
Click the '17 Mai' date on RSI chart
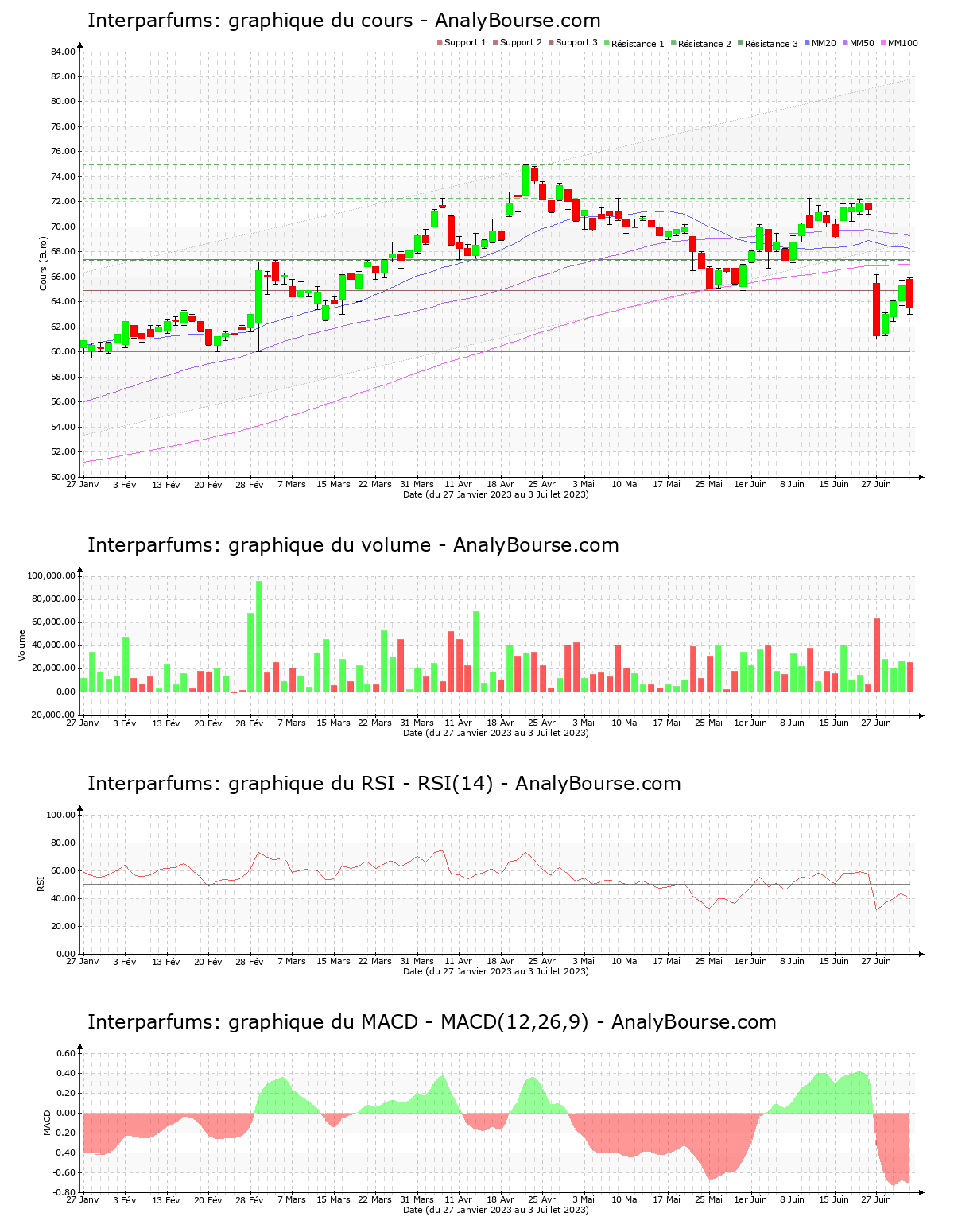coord(667,962)
